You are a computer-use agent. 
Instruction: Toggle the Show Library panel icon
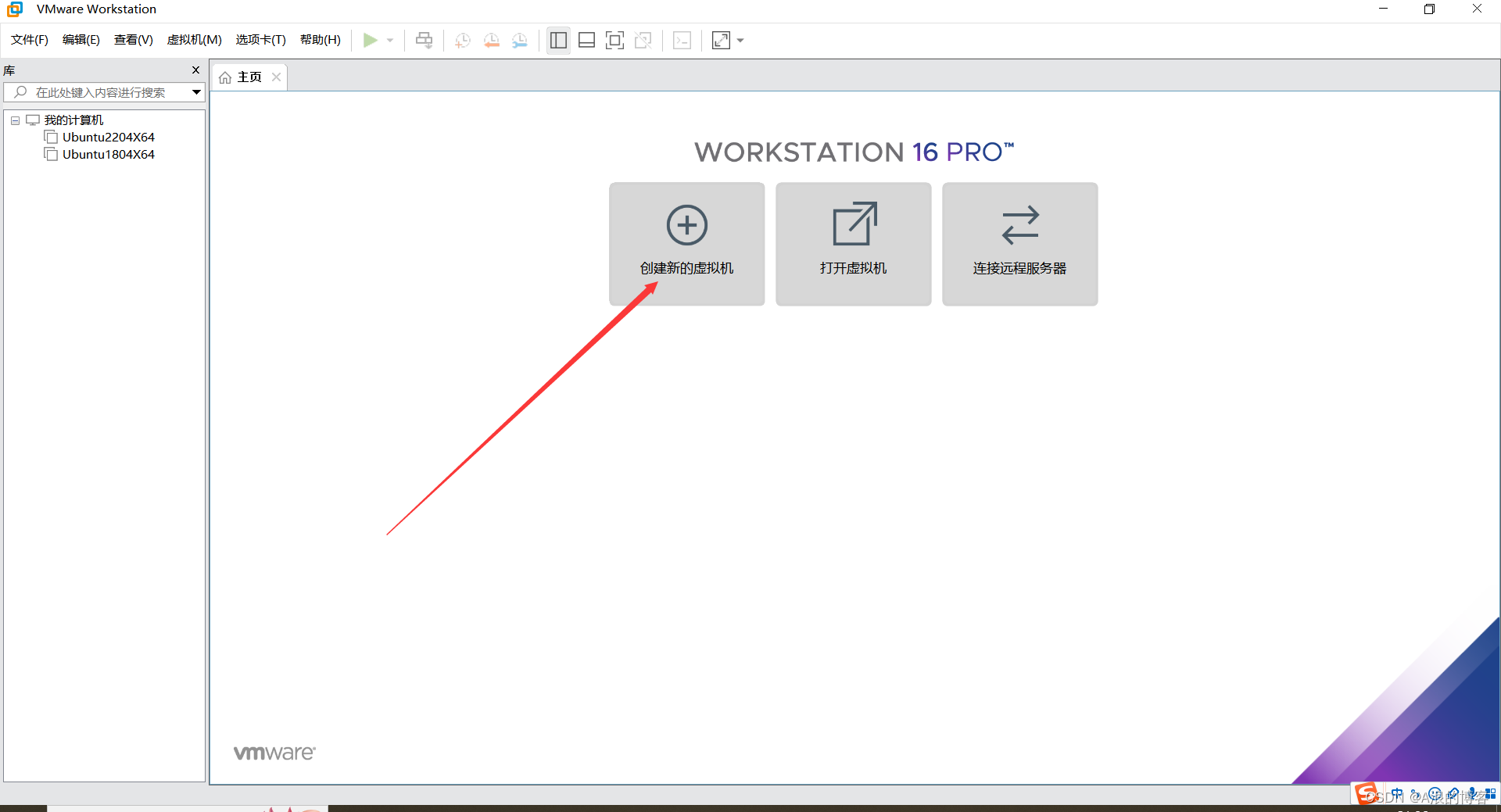pos(558,40)
